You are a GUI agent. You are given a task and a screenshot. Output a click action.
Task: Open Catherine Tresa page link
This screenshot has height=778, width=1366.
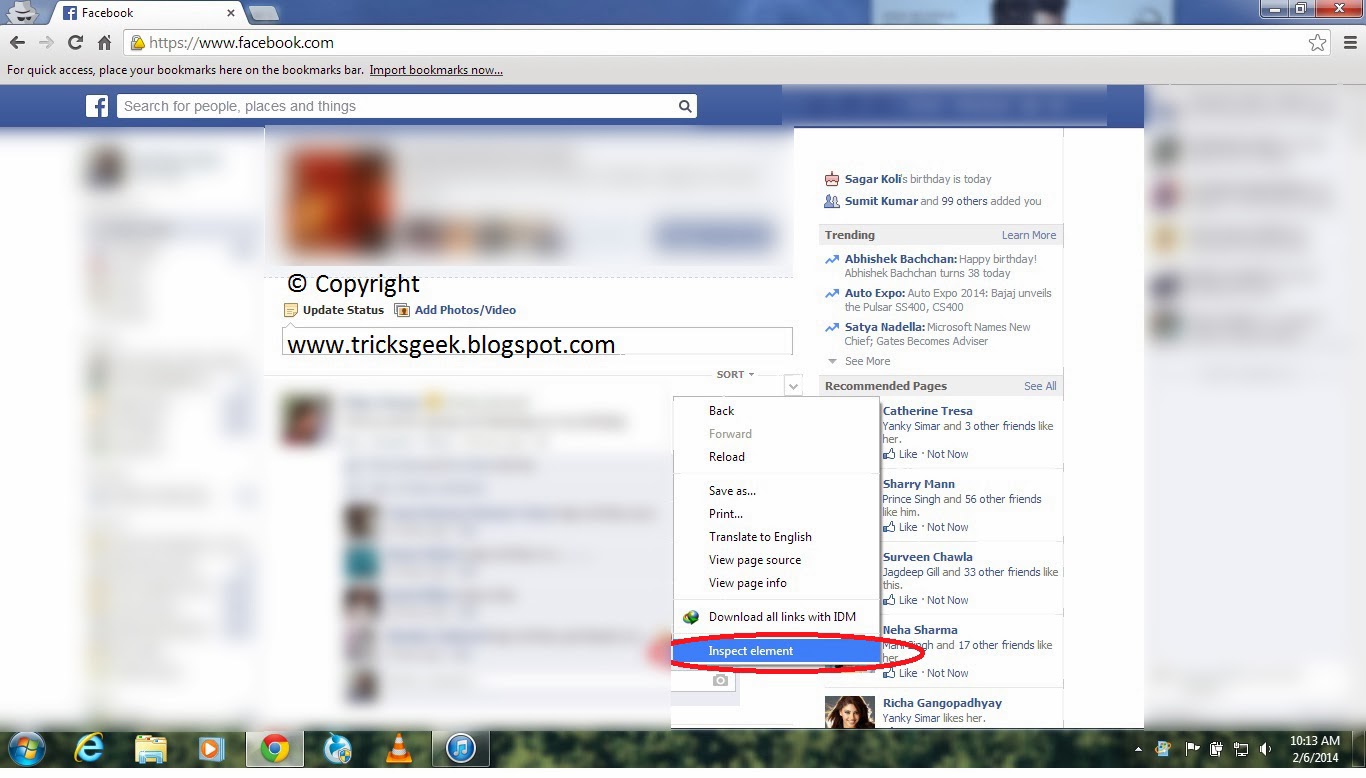tap(927, 411)
